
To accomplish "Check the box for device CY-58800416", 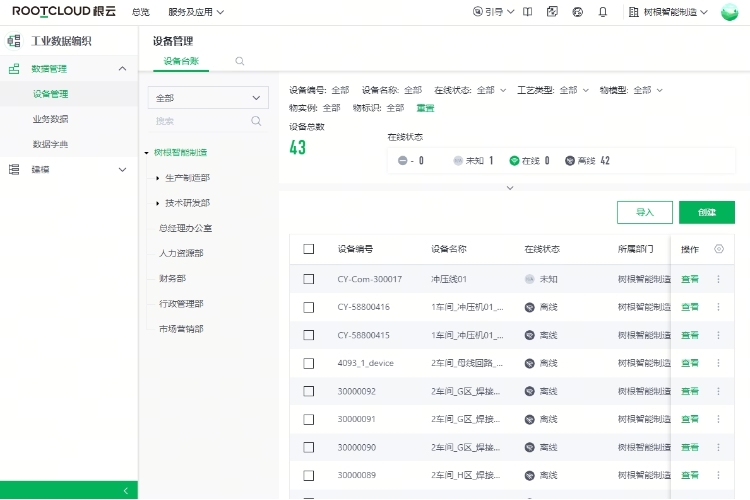I will point(309,307).
